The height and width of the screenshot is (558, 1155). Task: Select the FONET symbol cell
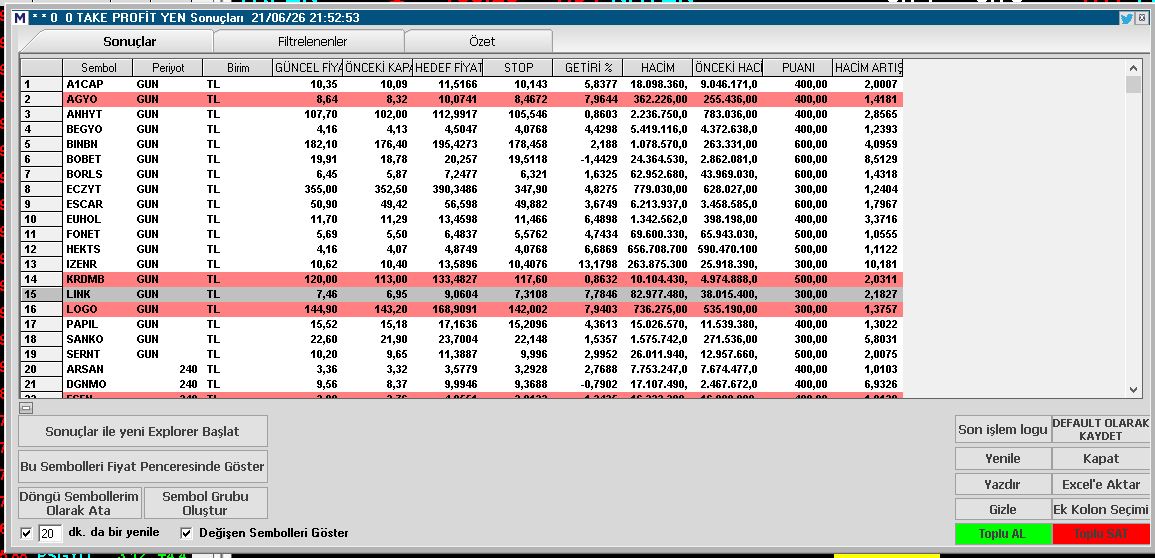[98, 234]
